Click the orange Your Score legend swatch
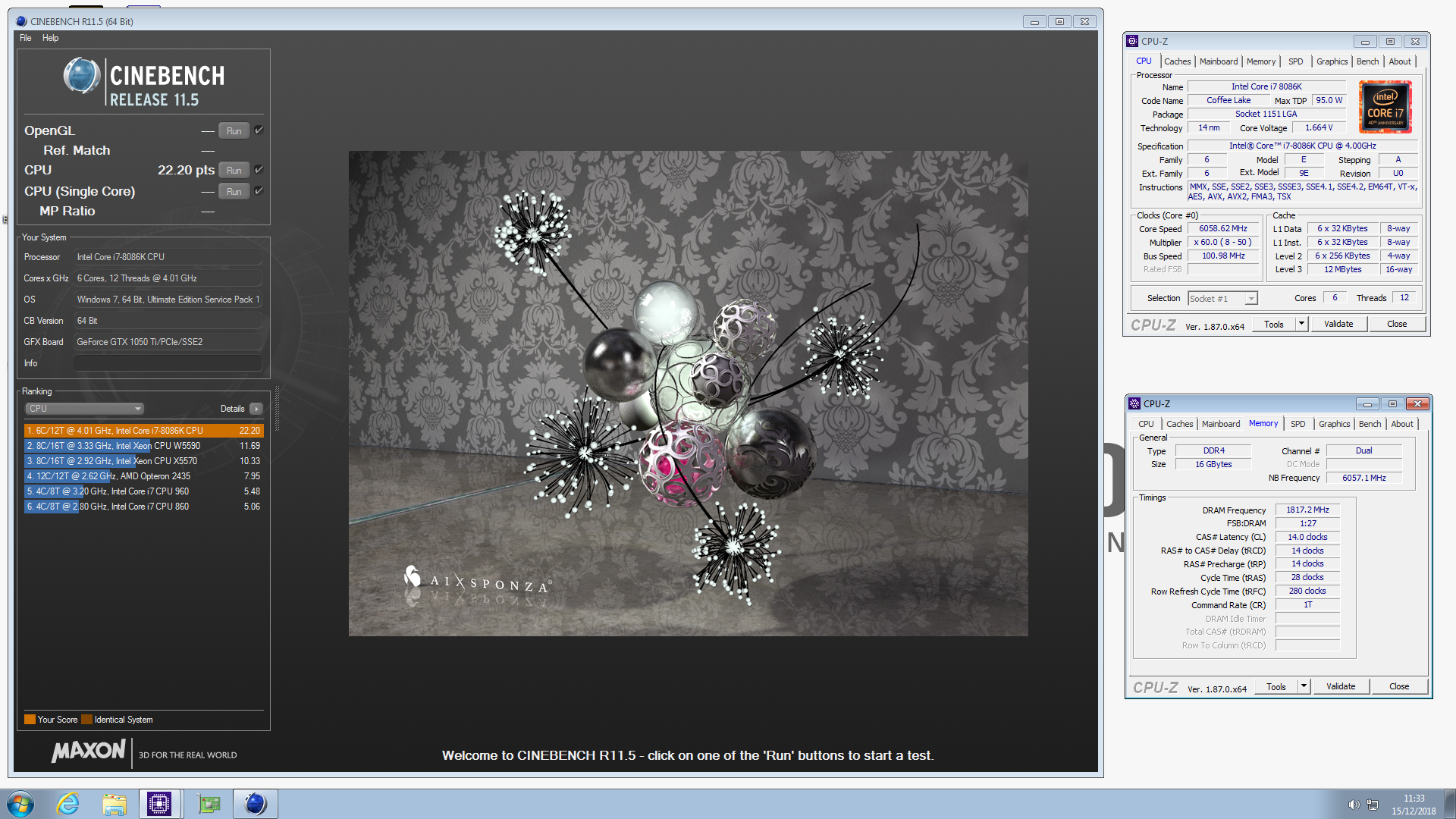Screen dimensions: 1456x819 [x=30, y=720]
